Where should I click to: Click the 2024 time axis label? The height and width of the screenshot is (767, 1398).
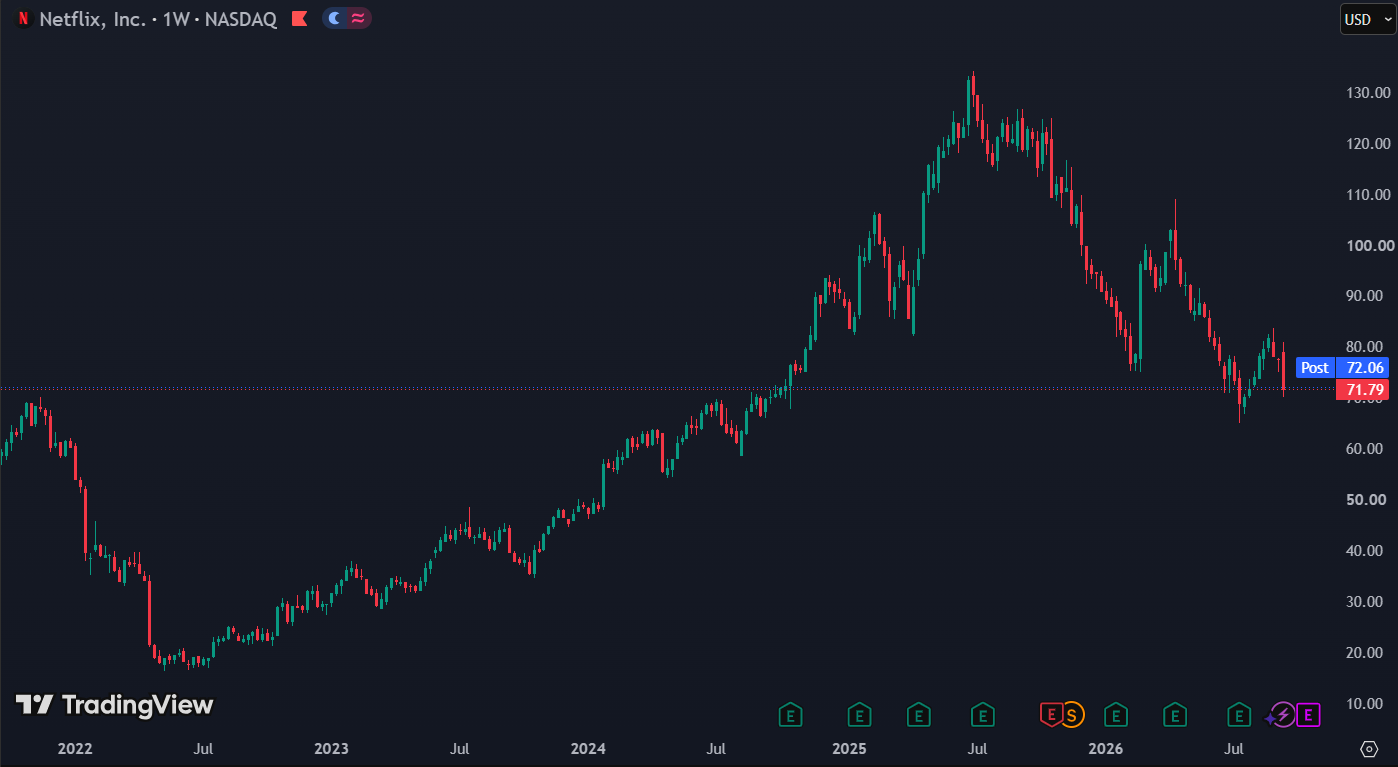588,749
